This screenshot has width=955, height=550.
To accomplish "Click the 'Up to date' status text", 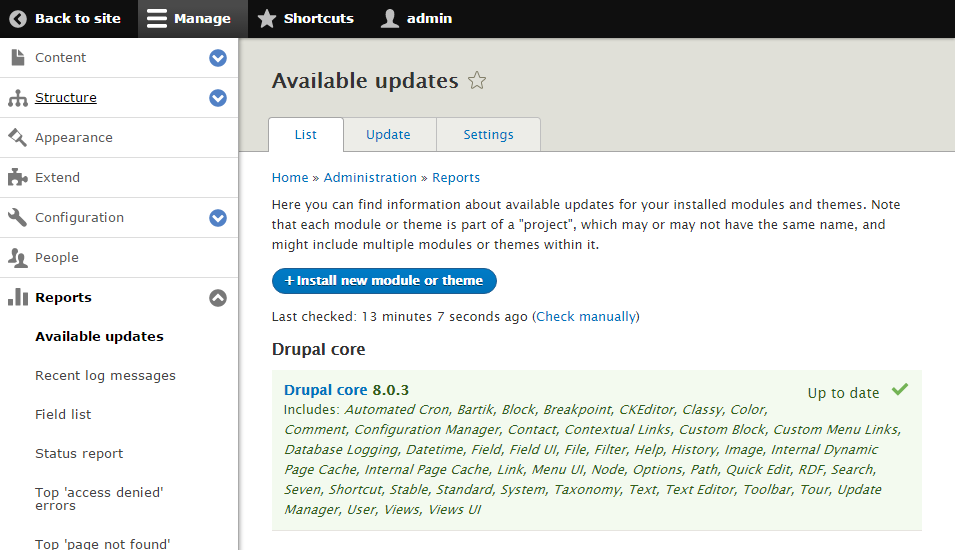I will pos(844,393).
